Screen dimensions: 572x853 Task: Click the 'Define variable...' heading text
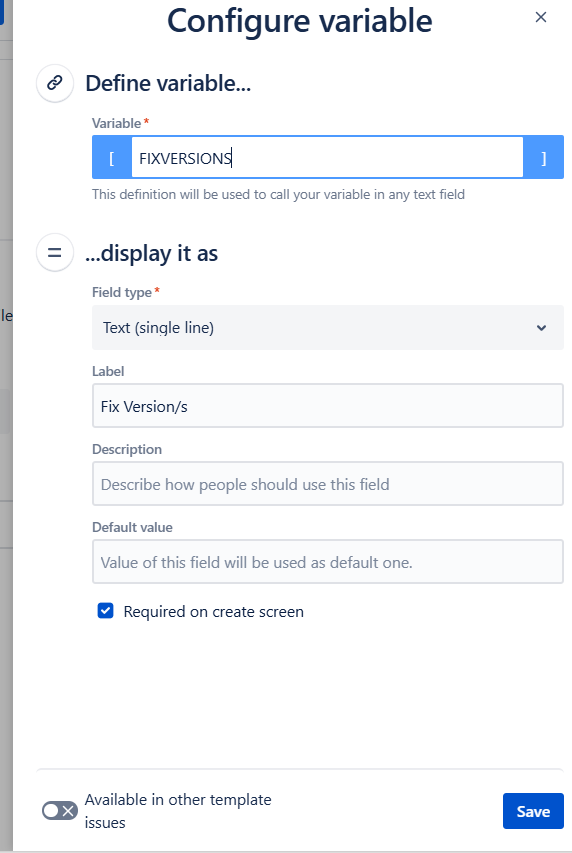(168, 83)
